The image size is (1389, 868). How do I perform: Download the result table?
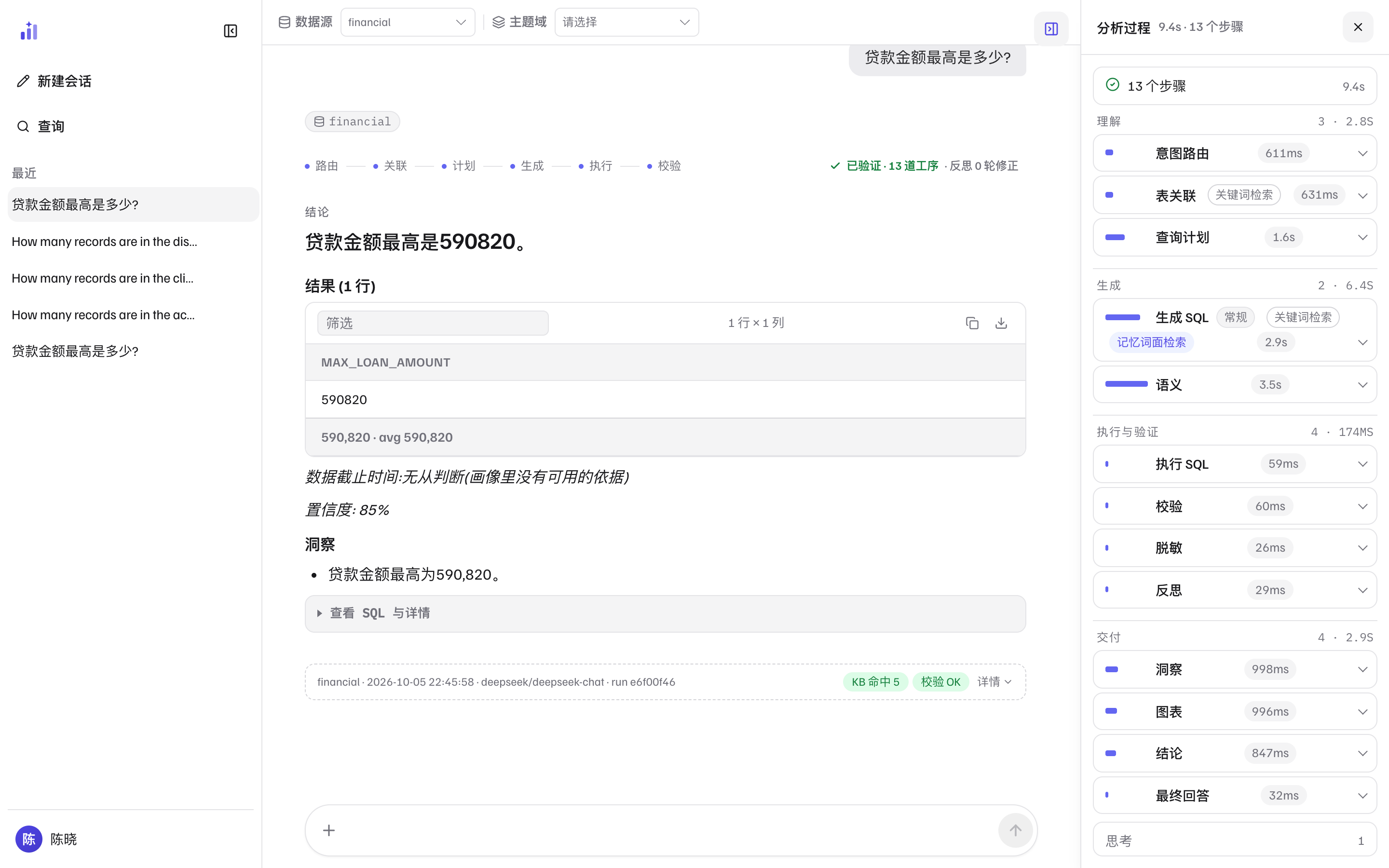pyautogui.click(x=1001, y=323)
